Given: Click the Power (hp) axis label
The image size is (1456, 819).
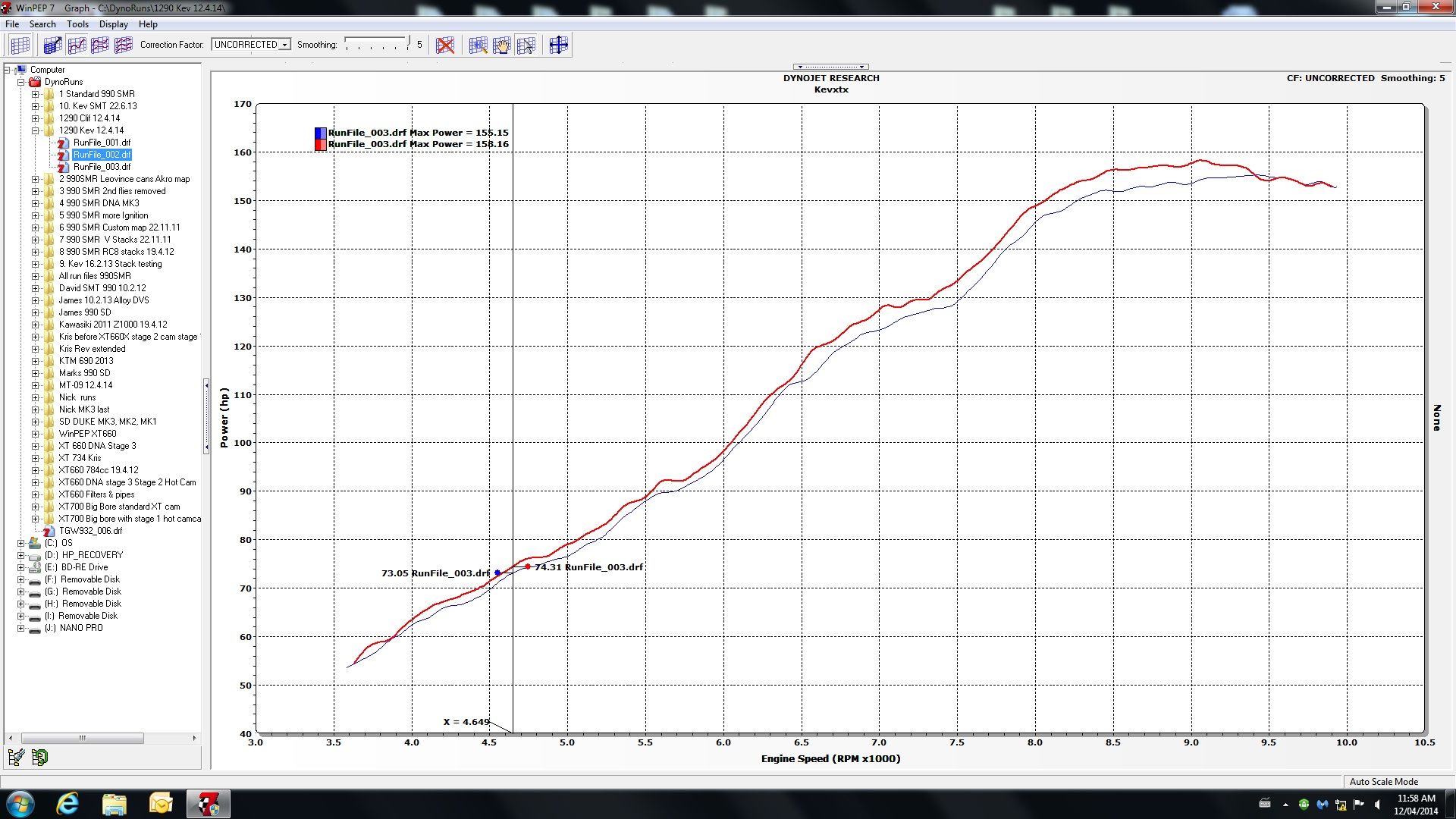Looking at the screenshot, I should point(224,418).
